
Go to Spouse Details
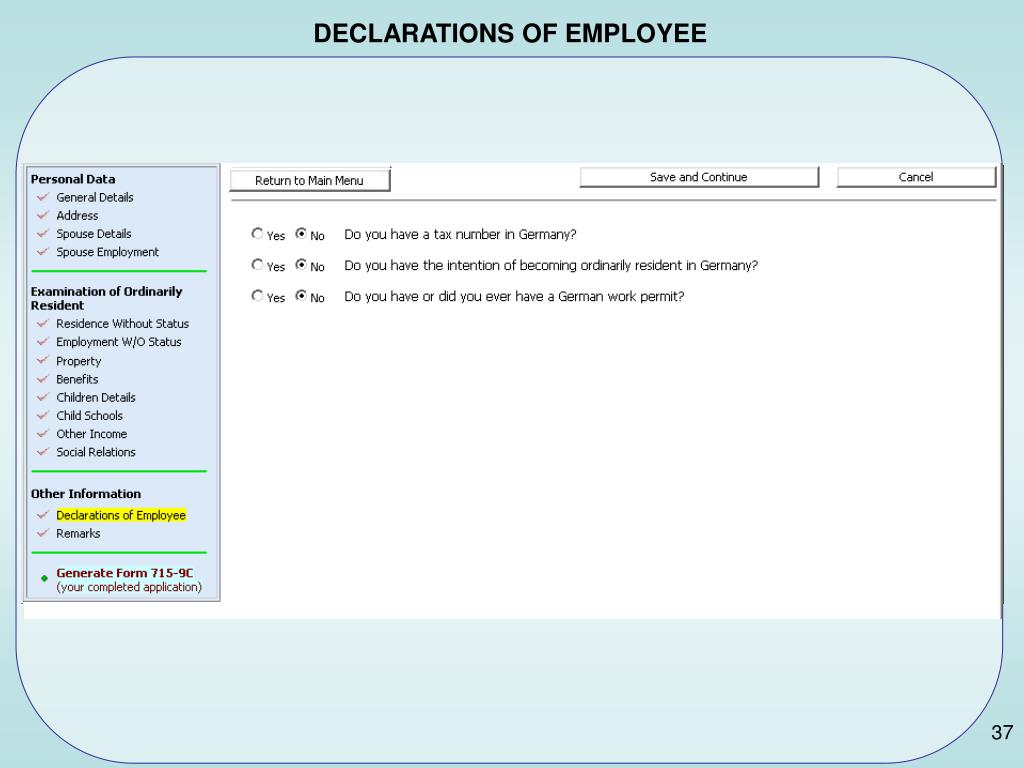[x=93, y=234]
